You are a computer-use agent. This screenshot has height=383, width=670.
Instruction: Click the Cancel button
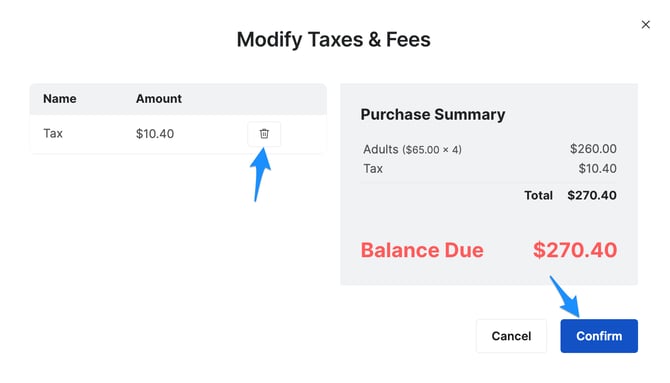(511, 336)
